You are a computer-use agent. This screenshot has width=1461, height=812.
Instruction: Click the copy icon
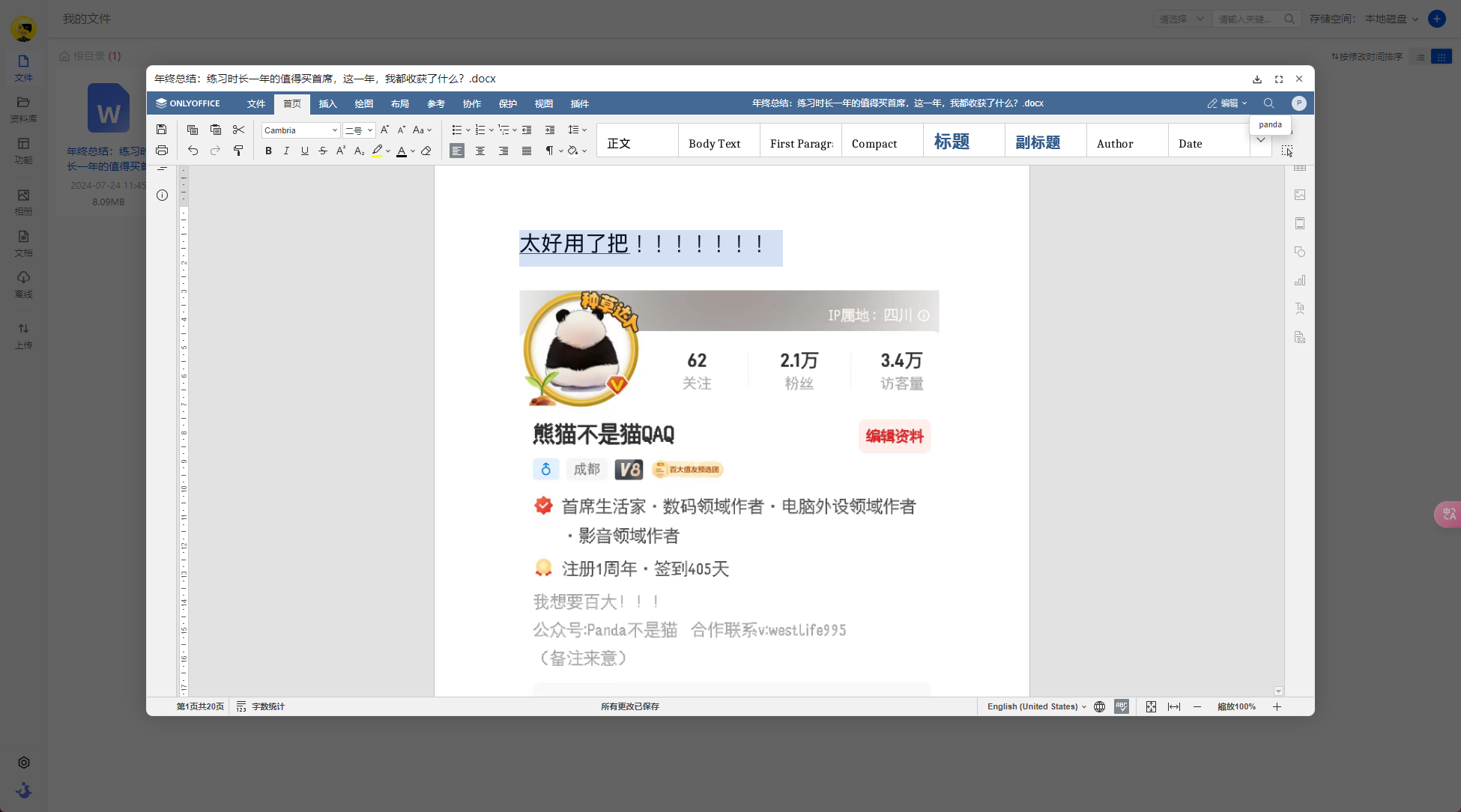tap(193, 130)
